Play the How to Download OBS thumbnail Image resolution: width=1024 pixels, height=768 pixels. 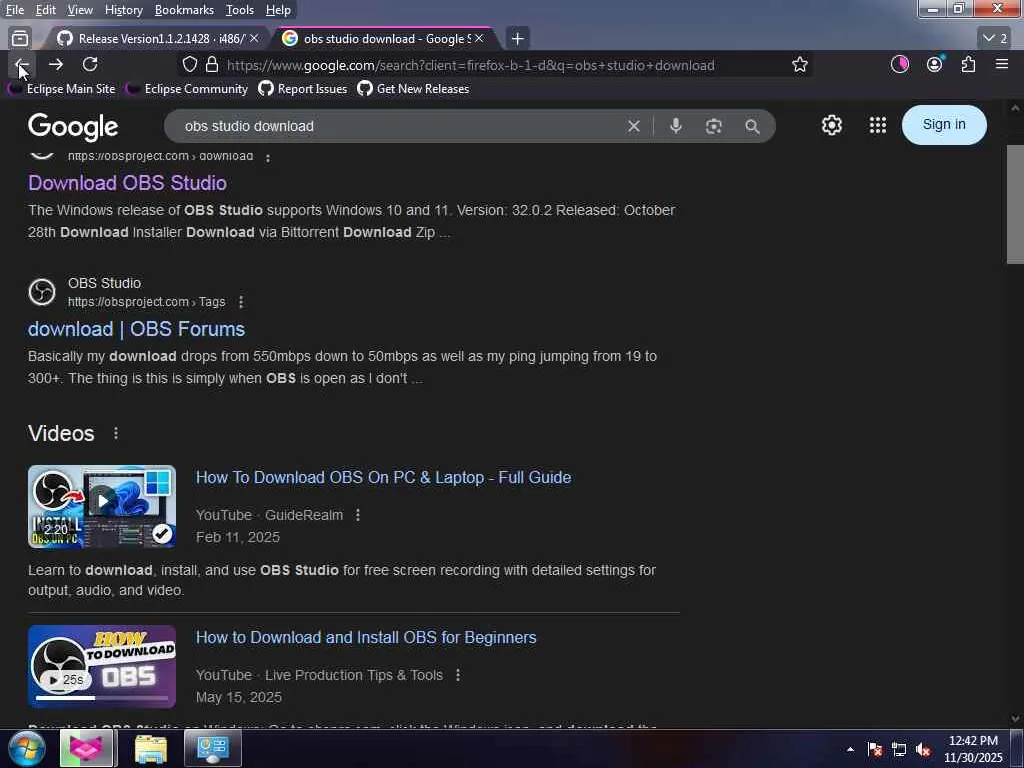click(102, 667)
